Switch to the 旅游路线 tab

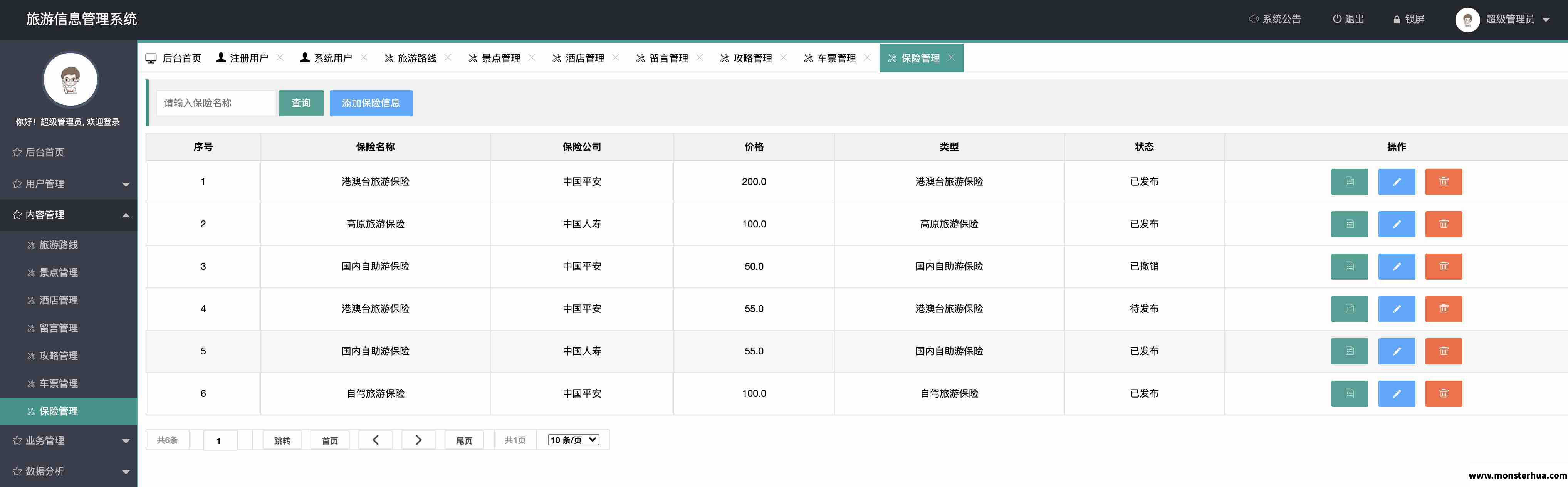coord(410,58)
